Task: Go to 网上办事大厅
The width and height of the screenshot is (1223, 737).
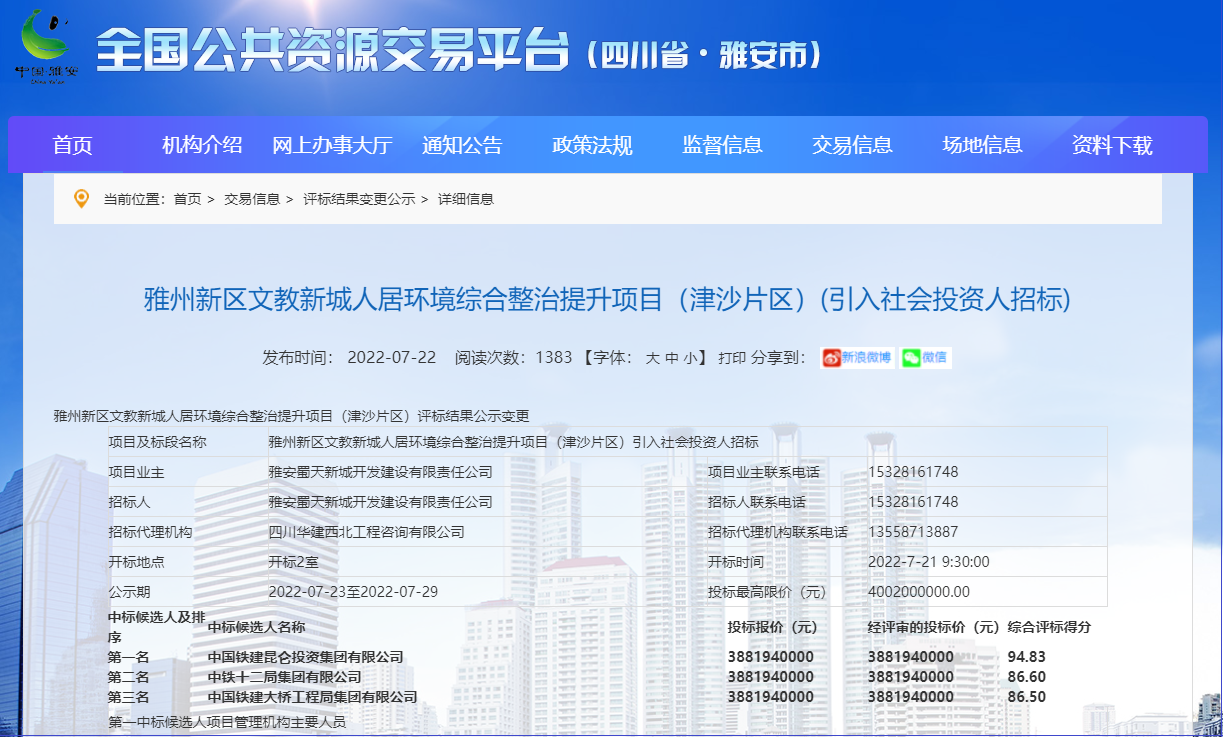Action: (332, 145)
